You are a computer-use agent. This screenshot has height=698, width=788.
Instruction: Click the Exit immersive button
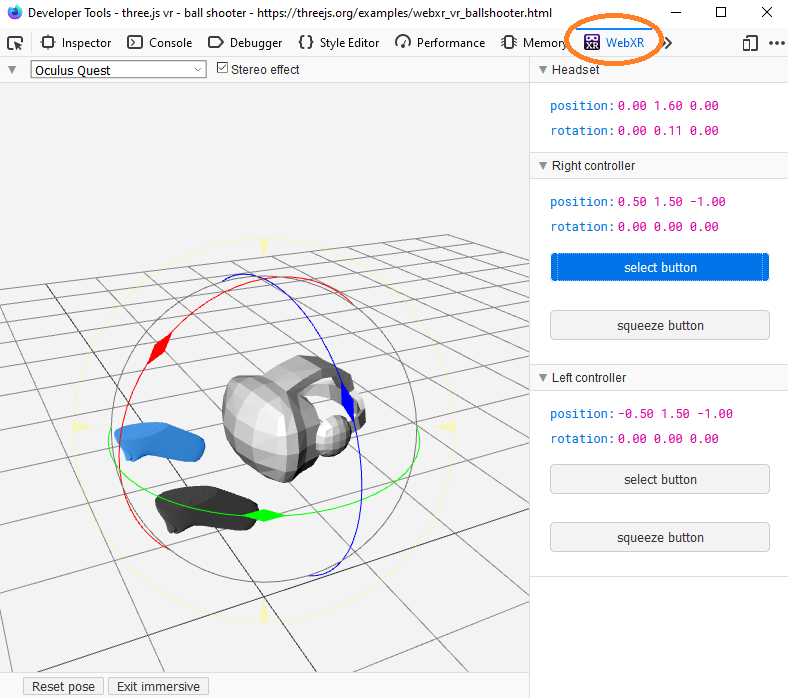pyautogui.click(x=158, y=686)
